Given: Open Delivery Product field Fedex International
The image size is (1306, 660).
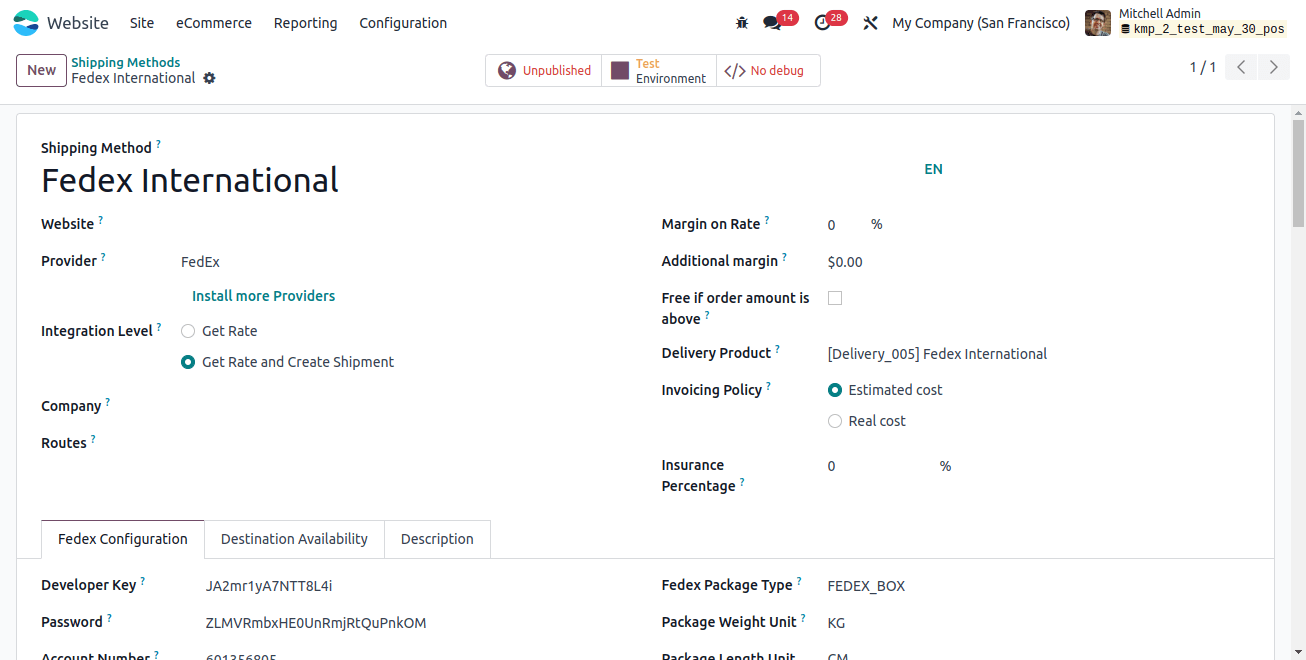Looking at the screenshot, I should coord(1038,354).
